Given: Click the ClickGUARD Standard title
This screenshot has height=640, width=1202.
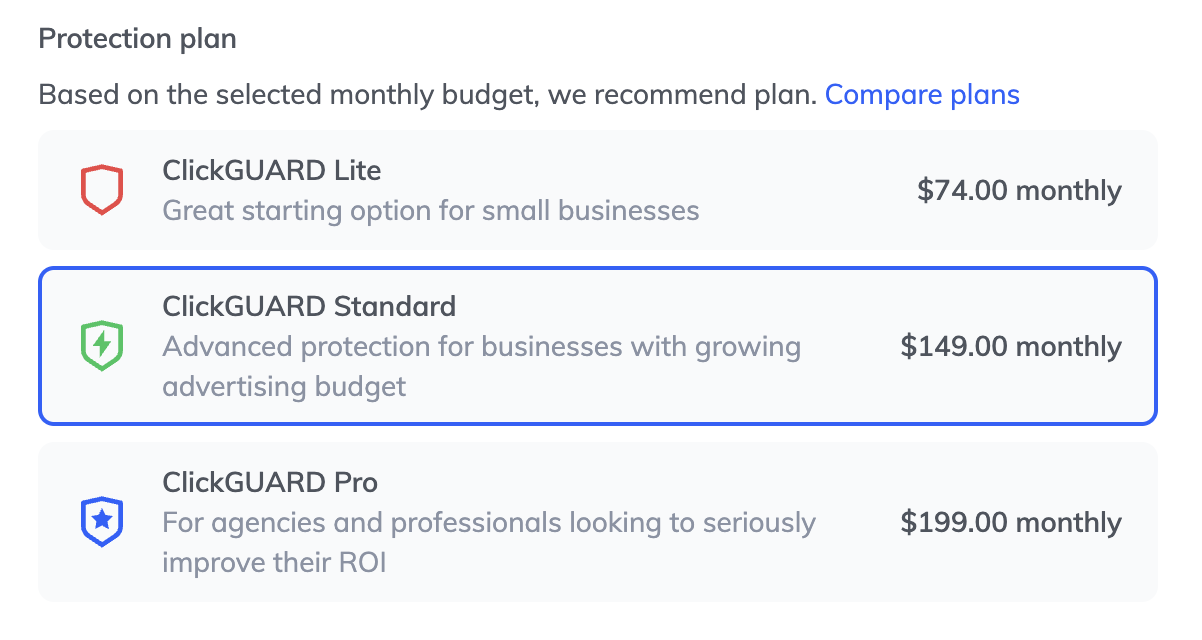Looking at the screenshot, I should [x=309, y=306].
